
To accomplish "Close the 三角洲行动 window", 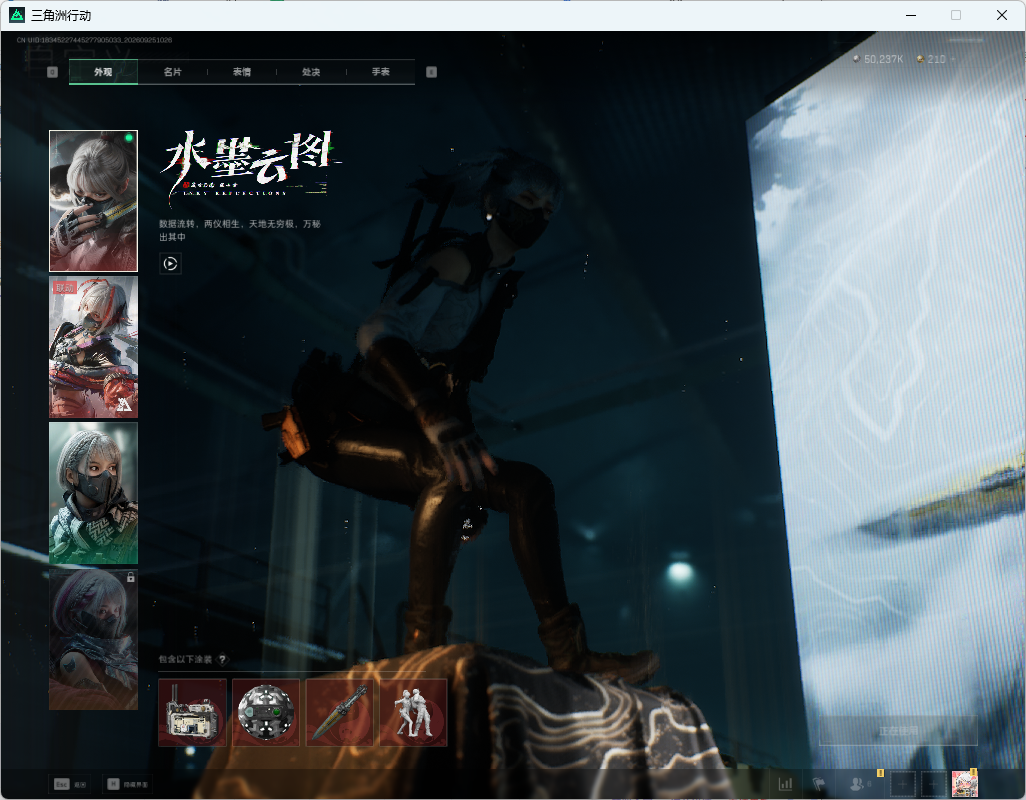I will pyautogui.click(x=1002, y=15).
